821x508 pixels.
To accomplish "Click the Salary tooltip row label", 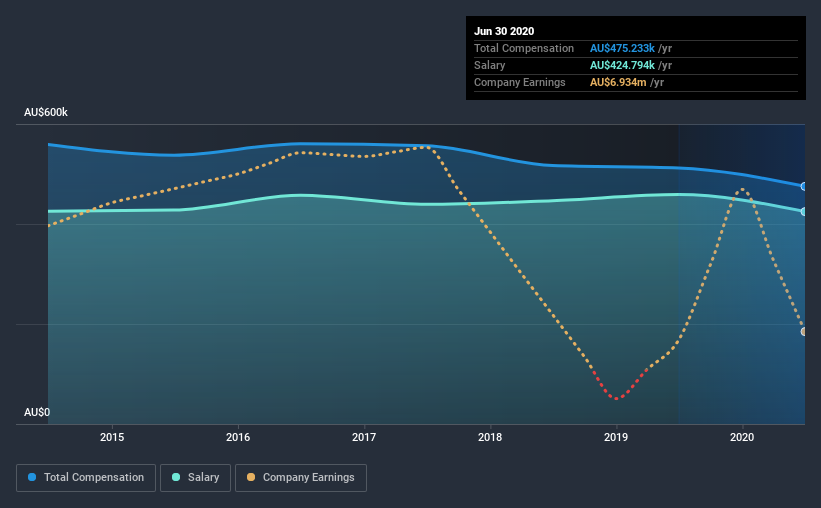I will point(490,65).
